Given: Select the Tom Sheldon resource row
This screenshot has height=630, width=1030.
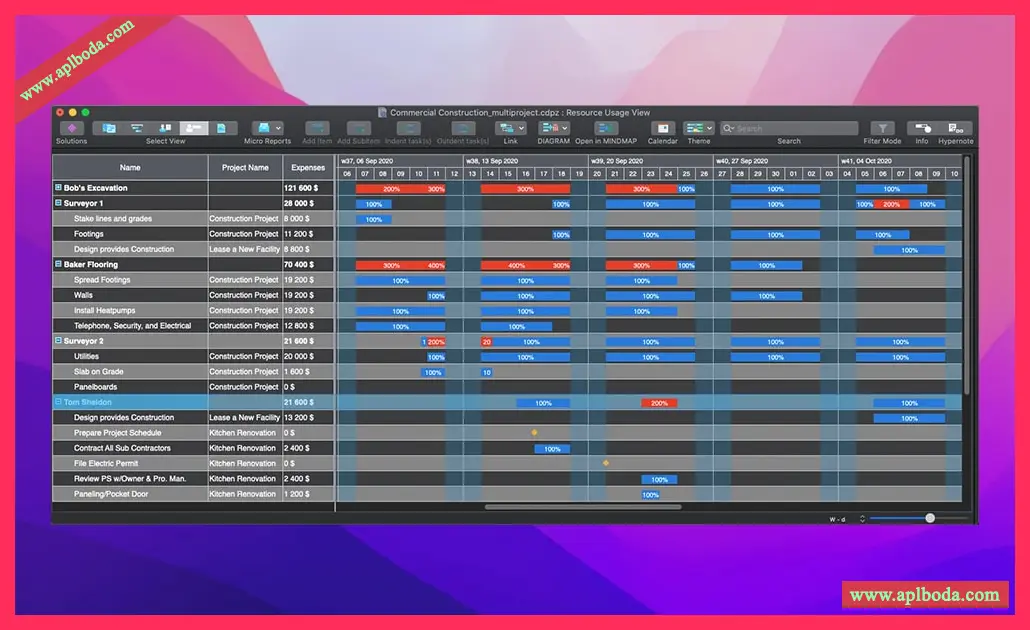Looking at the screenshot, I should coord(507,402).
